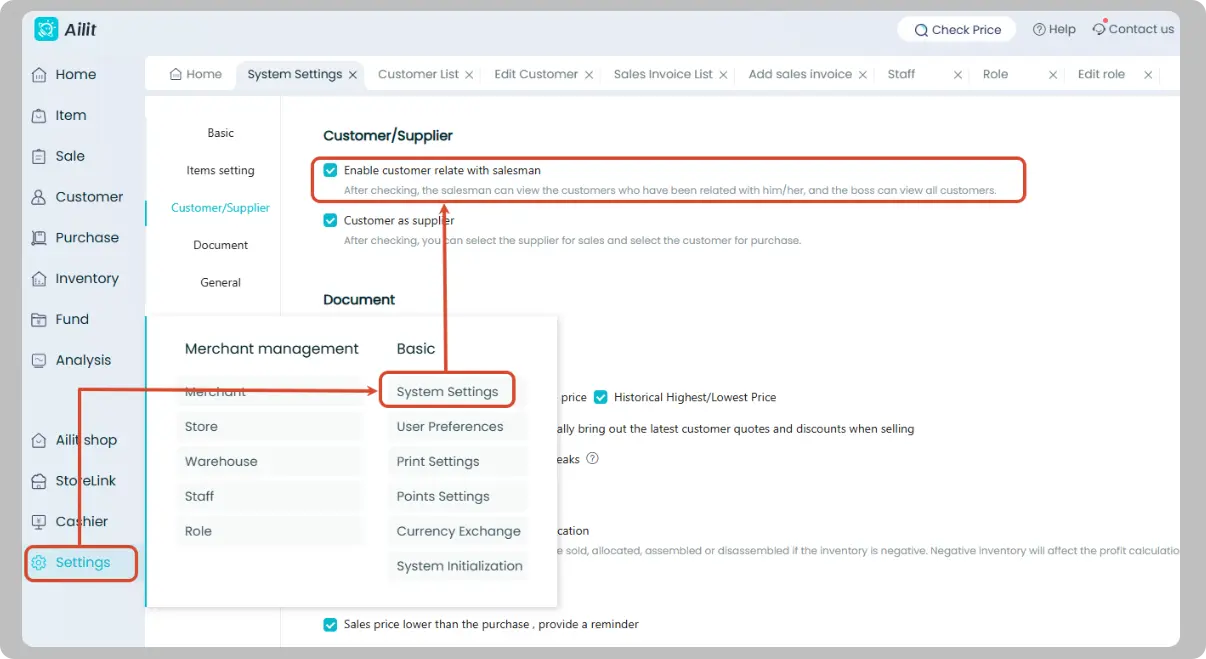Close the Edit role tab

[1148, 75]
